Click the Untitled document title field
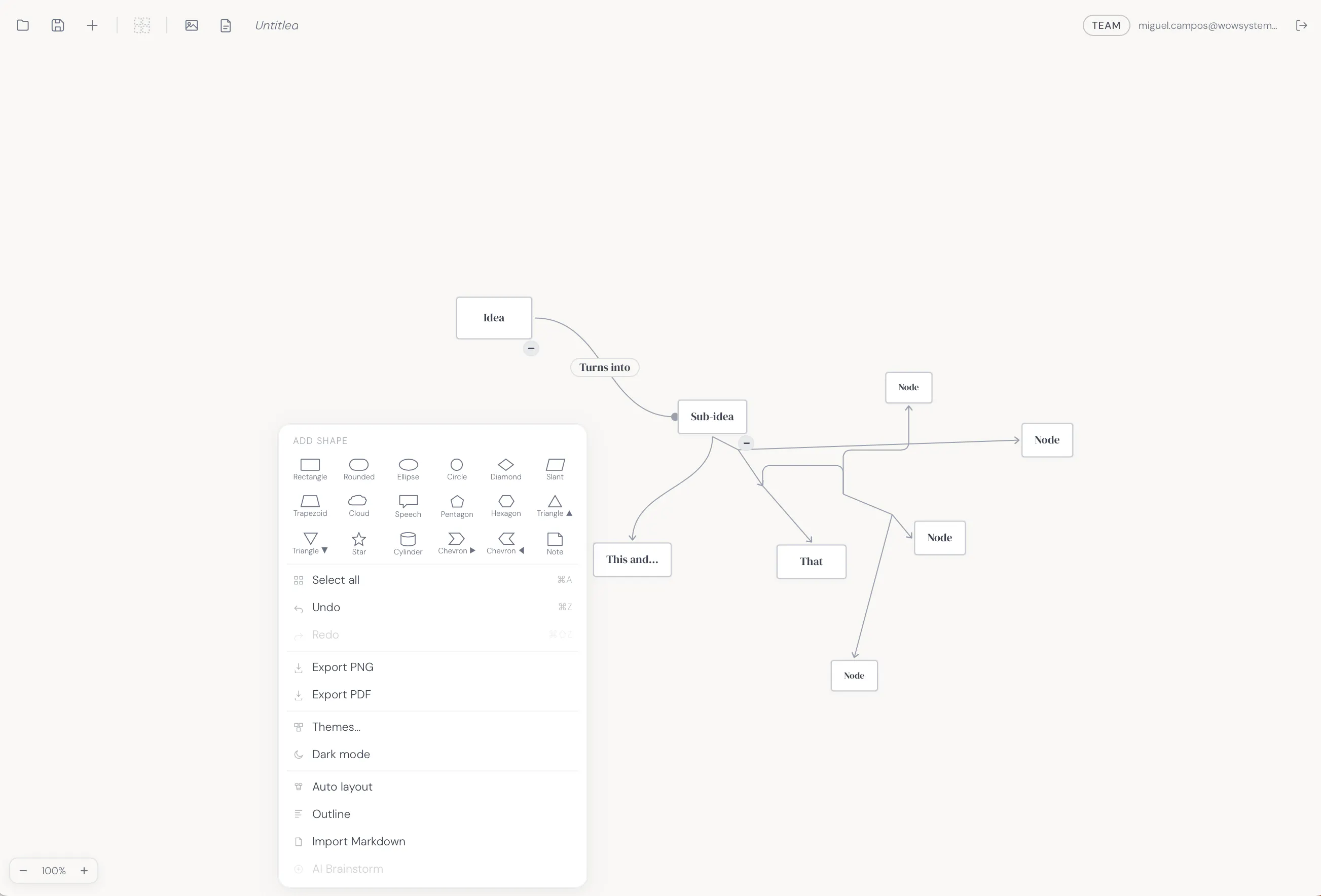The image size is (1321, 896). coord(277,25)
